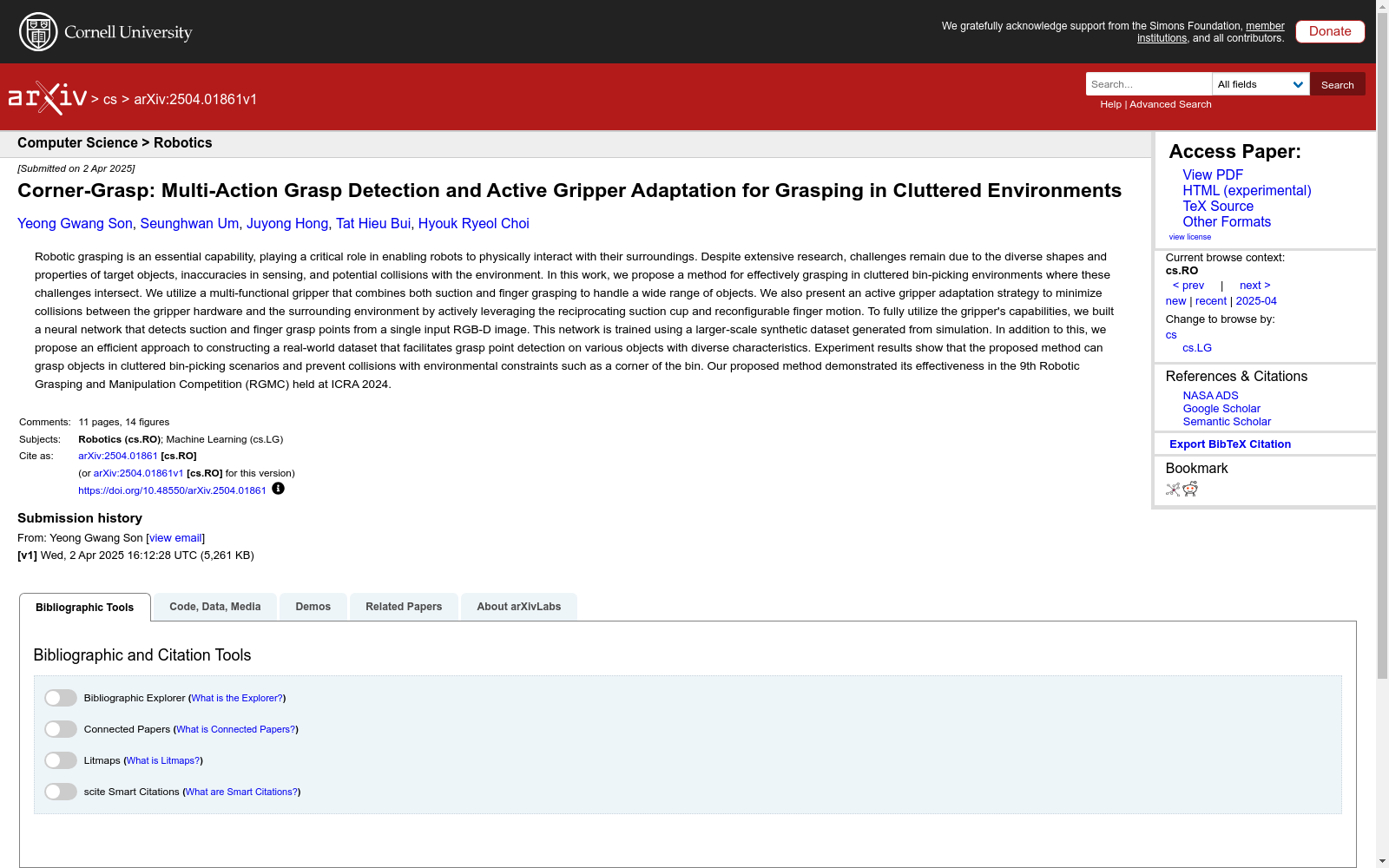
Task: Open Advanced Search link
Action: (1170, 104)
